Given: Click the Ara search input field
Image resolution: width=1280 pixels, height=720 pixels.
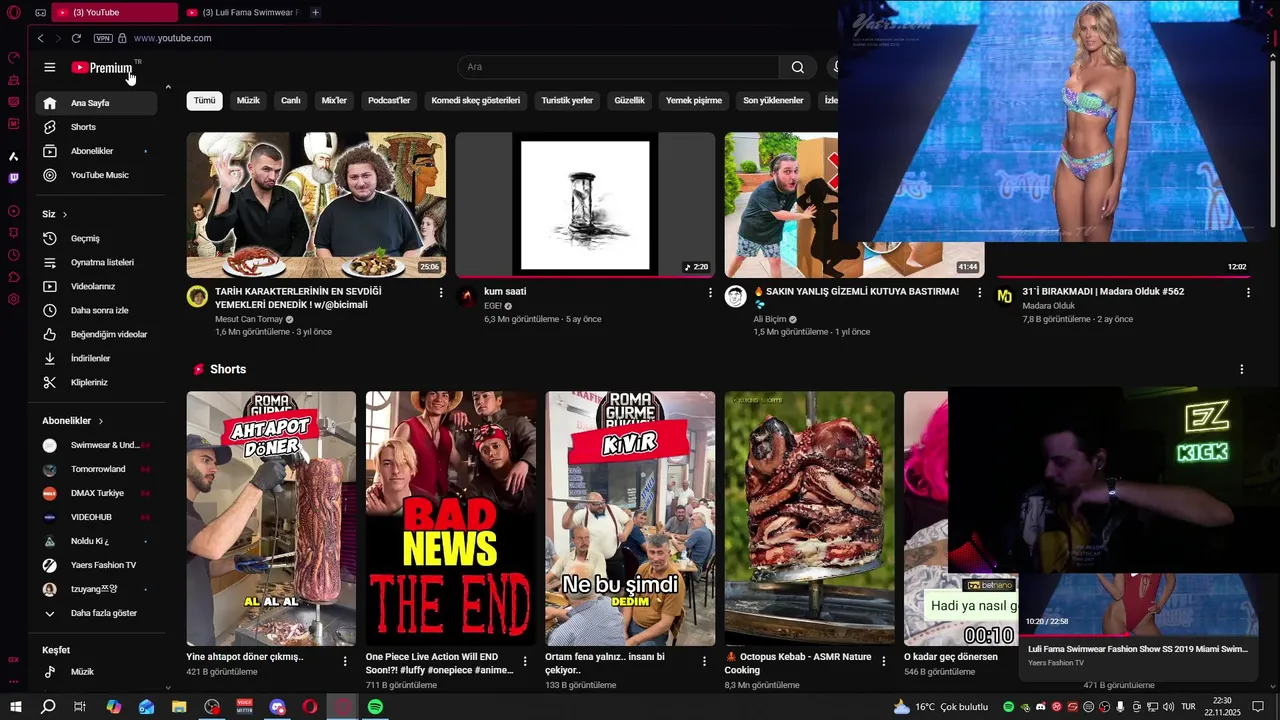Looking at the screenshot, I should [x=618, y=67].
